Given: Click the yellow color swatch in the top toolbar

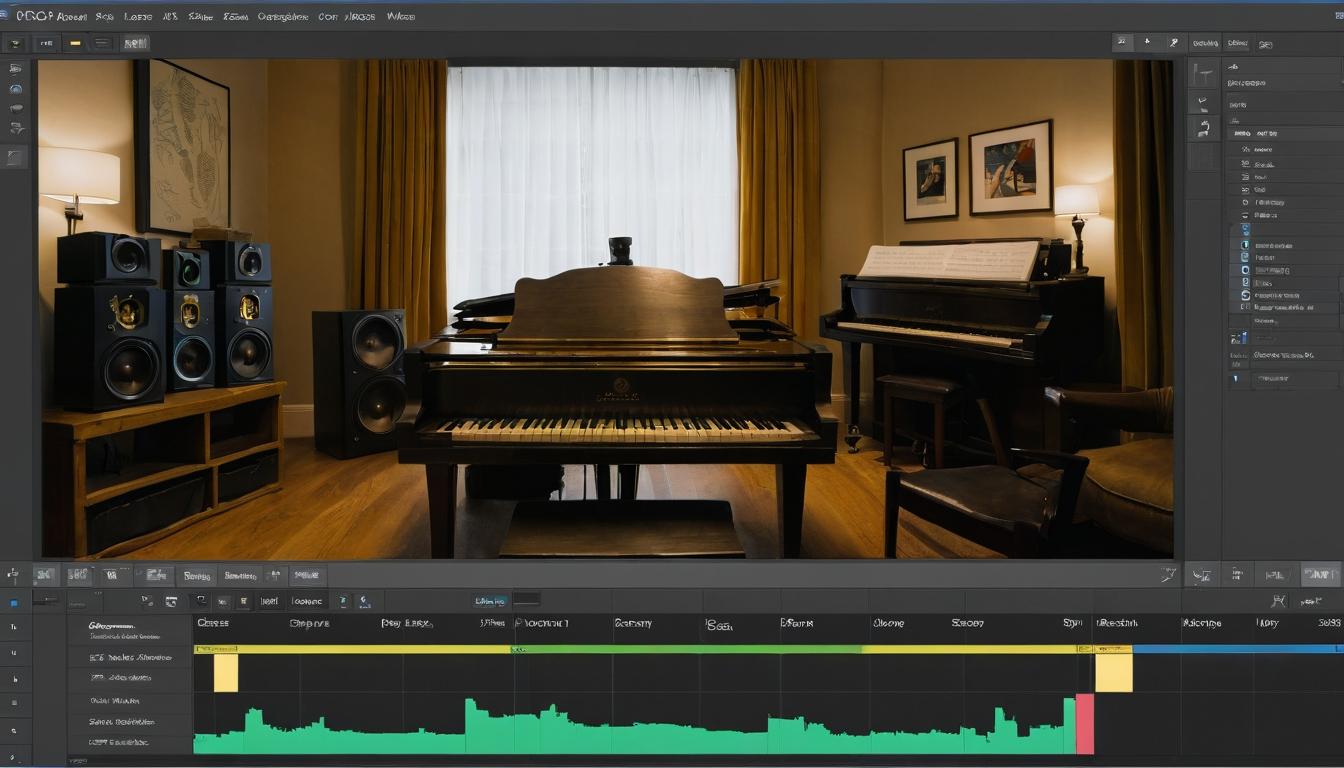Looking at the screenshot, I should pyautogui.click(x=76, y=42).
